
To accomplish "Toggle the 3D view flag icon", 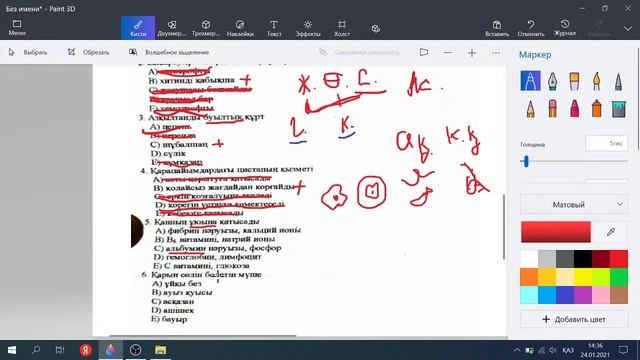I will point(424,52).
